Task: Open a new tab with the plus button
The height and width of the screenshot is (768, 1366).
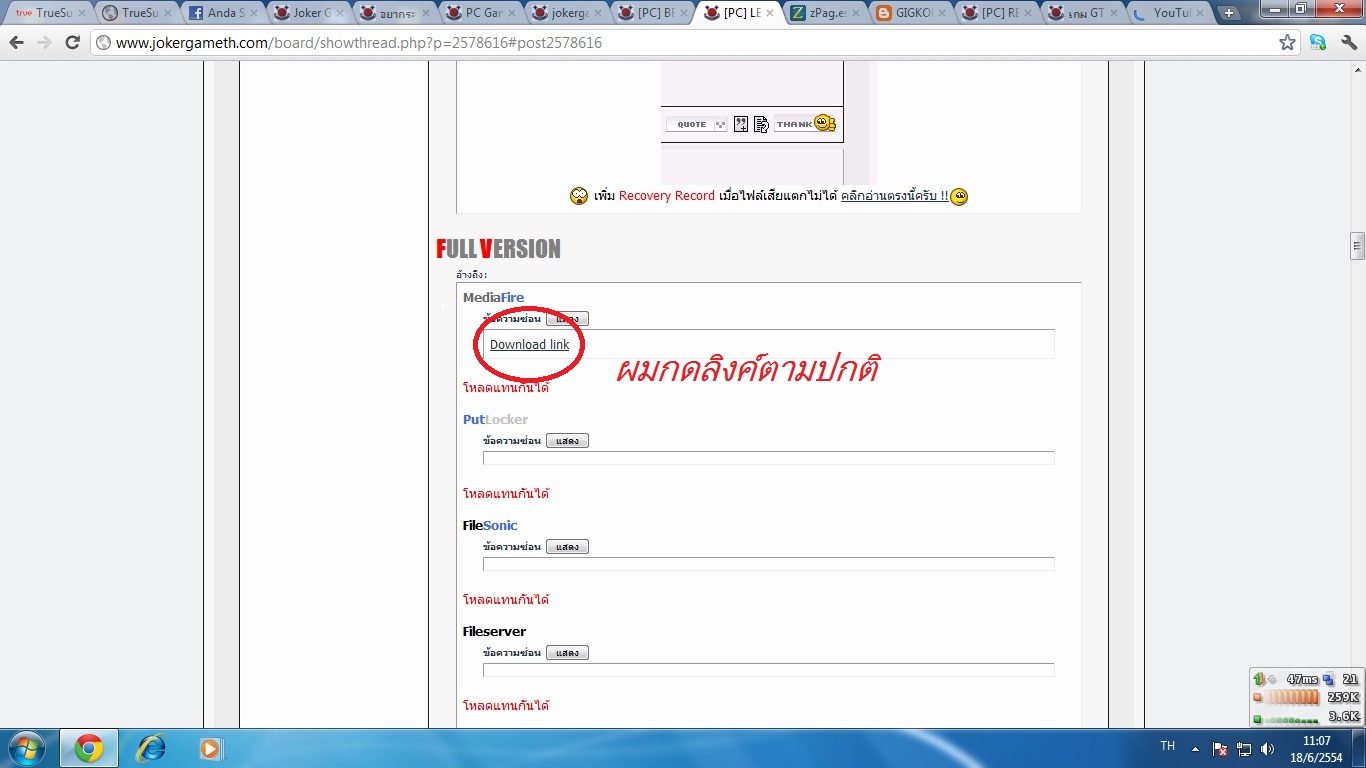Action: coord(1229,13)
